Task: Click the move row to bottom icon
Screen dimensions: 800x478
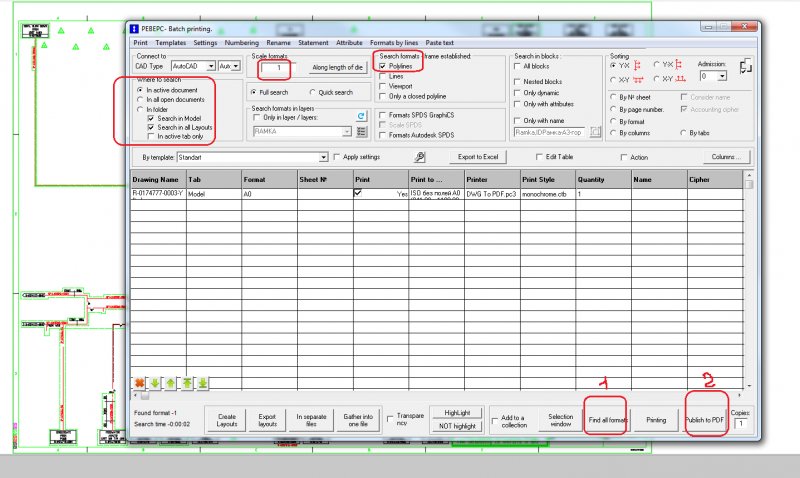Action: coord(203,383)
